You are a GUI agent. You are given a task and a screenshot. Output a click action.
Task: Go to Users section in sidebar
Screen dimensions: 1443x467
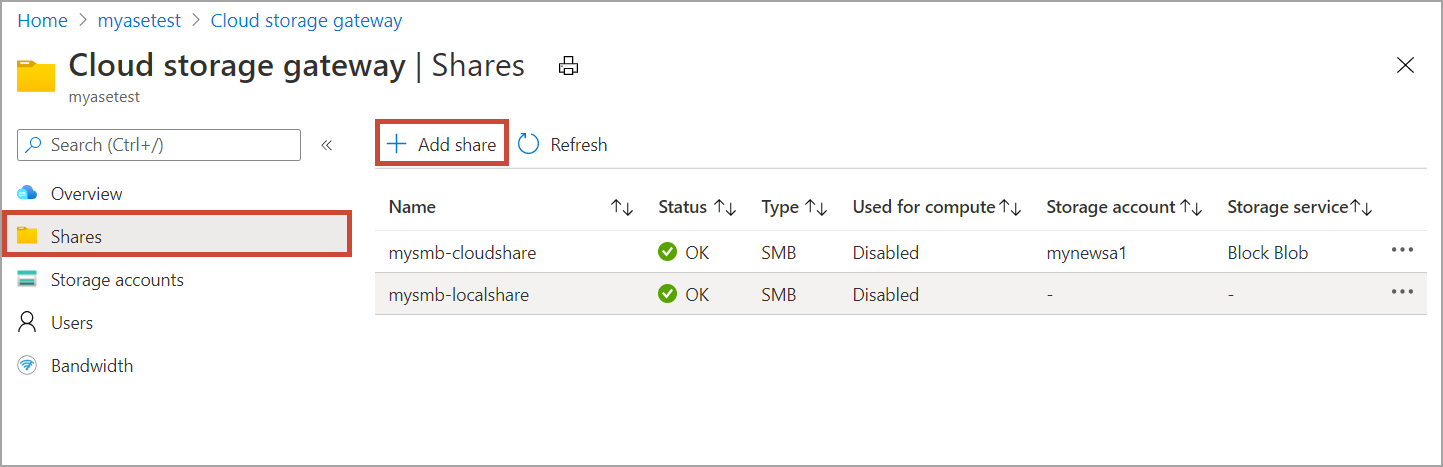tap(72, 323)
